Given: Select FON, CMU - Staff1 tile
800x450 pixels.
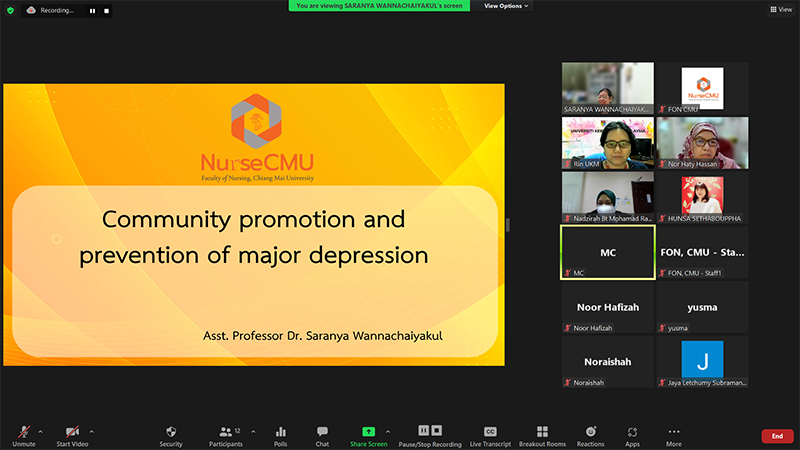Looking at the screenshot, I should 702,253.
